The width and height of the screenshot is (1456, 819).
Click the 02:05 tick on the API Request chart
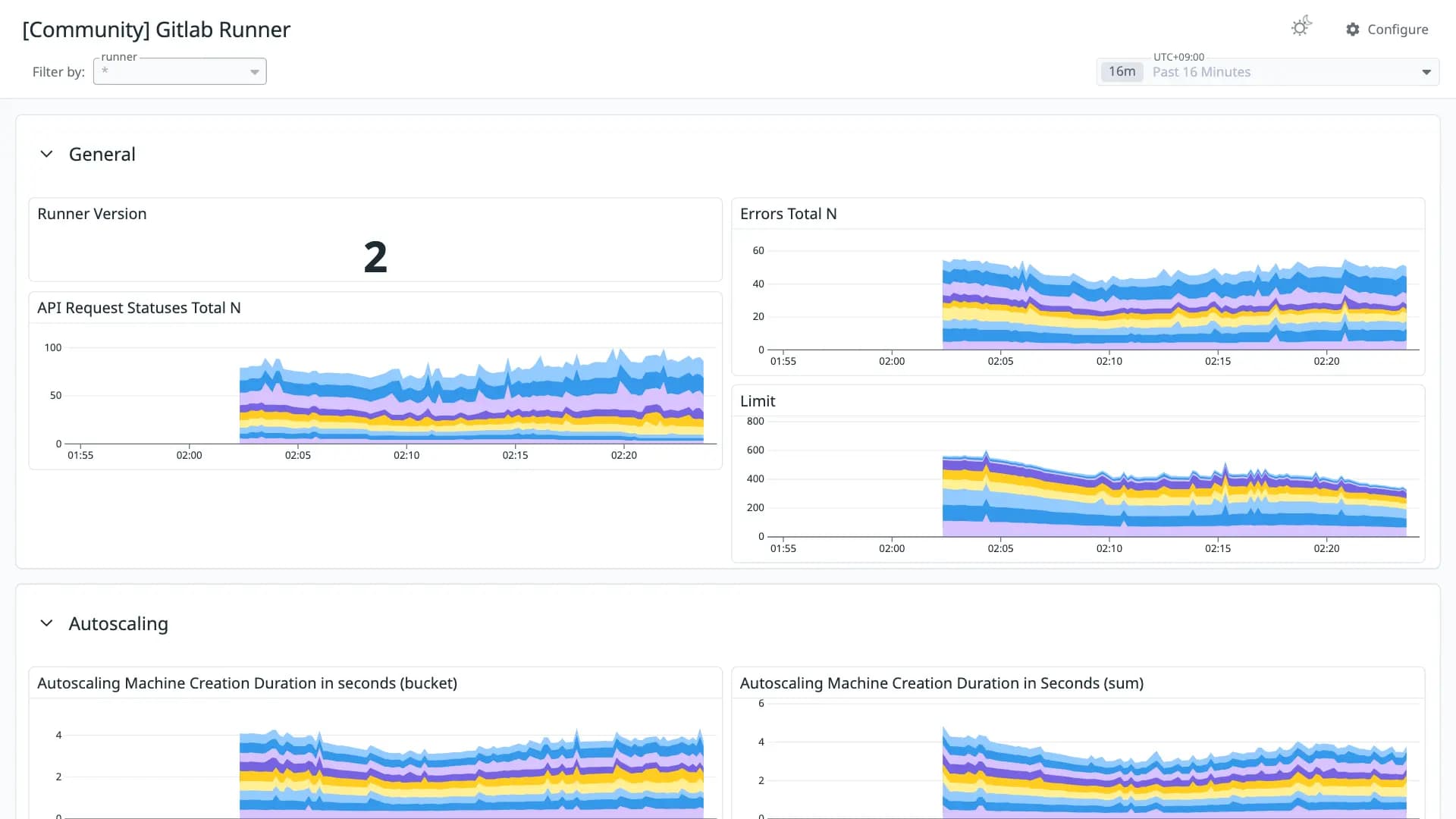tap(298, 456)
